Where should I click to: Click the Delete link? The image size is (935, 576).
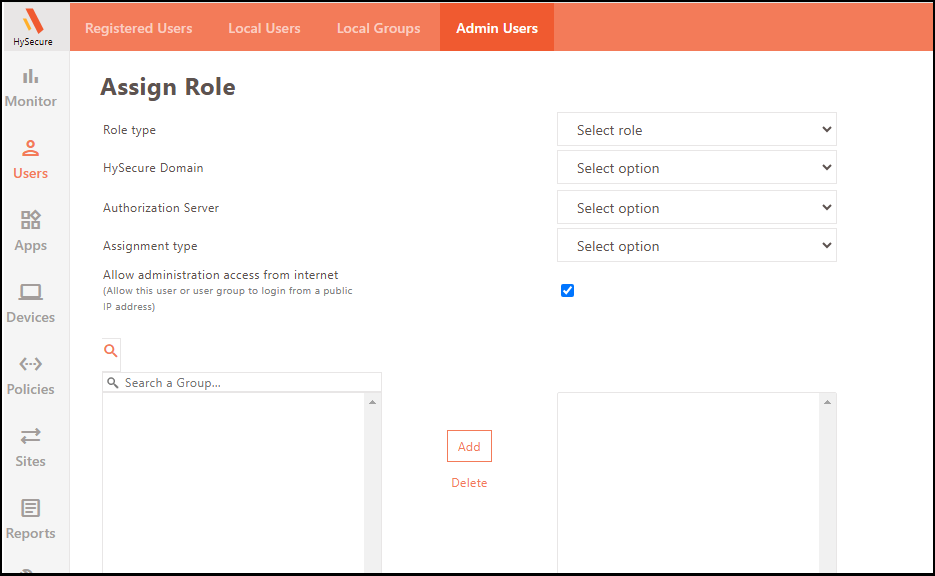(x=469, y=483)
